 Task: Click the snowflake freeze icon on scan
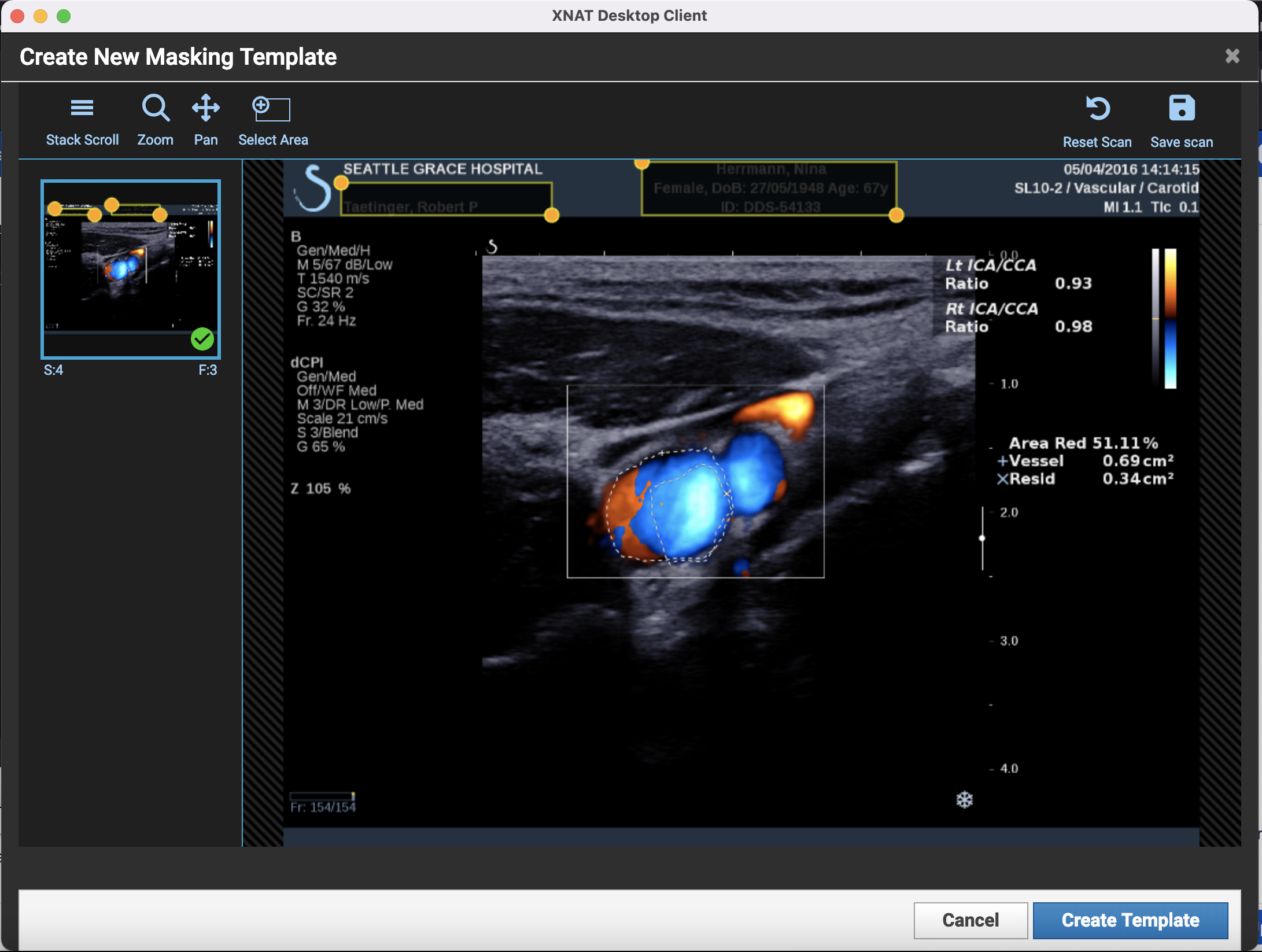[x=964, y=800]
